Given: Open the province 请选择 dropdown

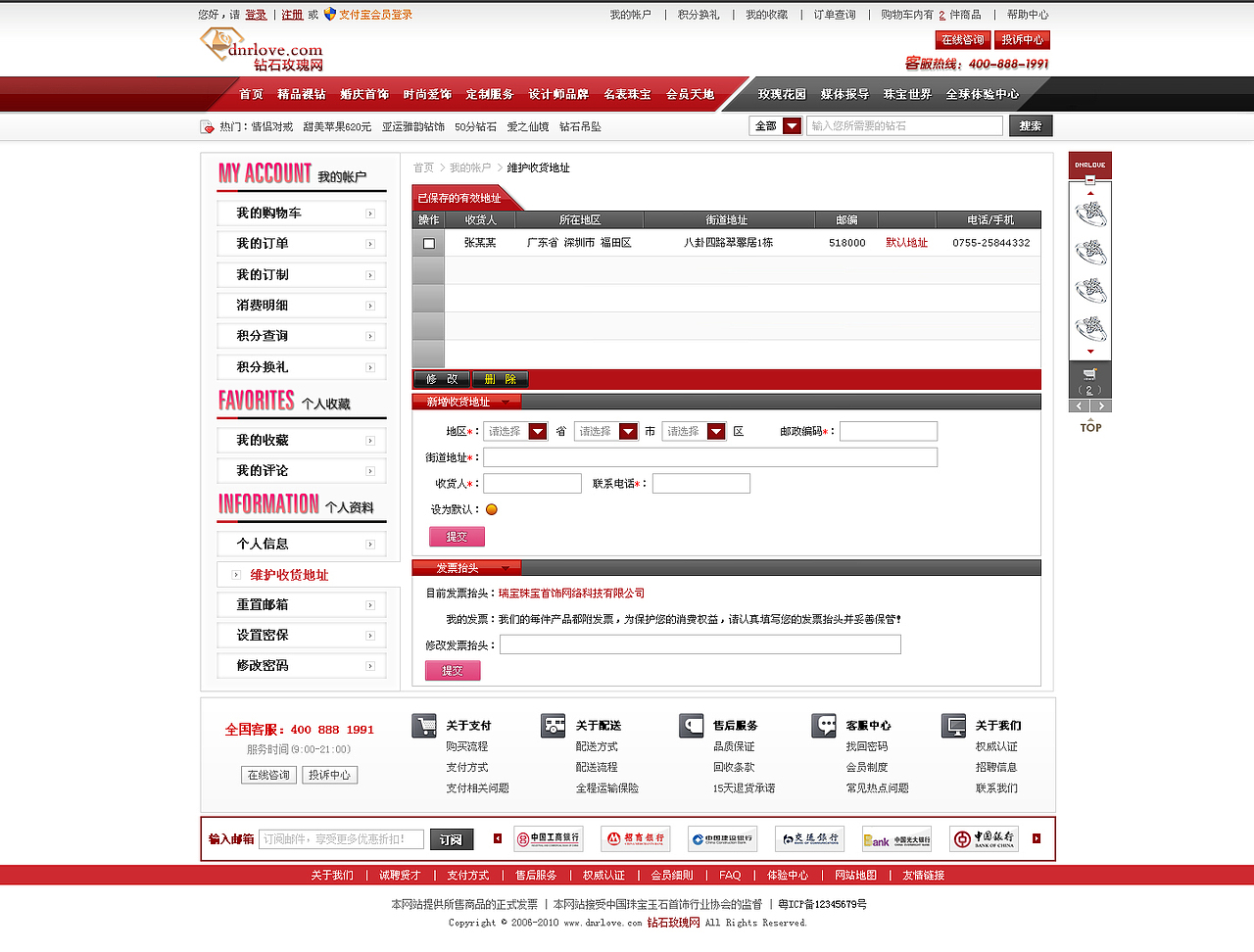Looking at the screenshot, I should point(515,431).
